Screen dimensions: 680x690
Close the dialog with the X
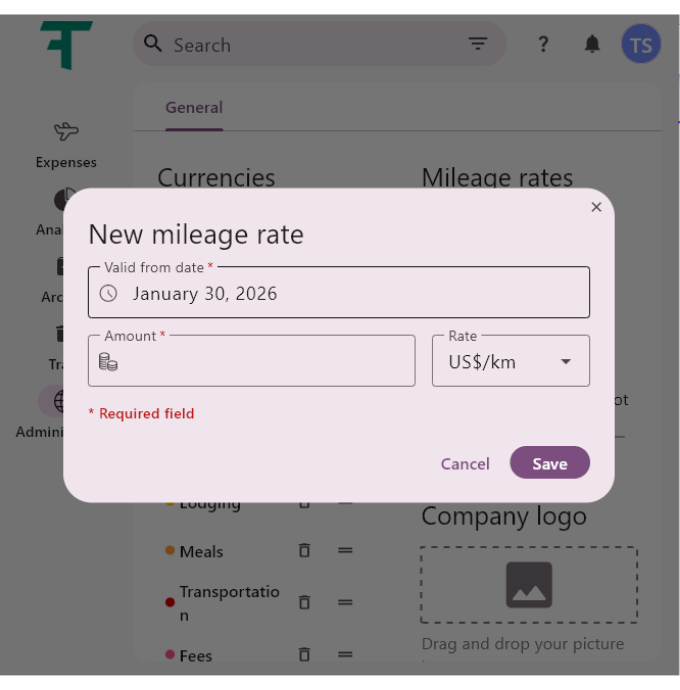point(596,207)
